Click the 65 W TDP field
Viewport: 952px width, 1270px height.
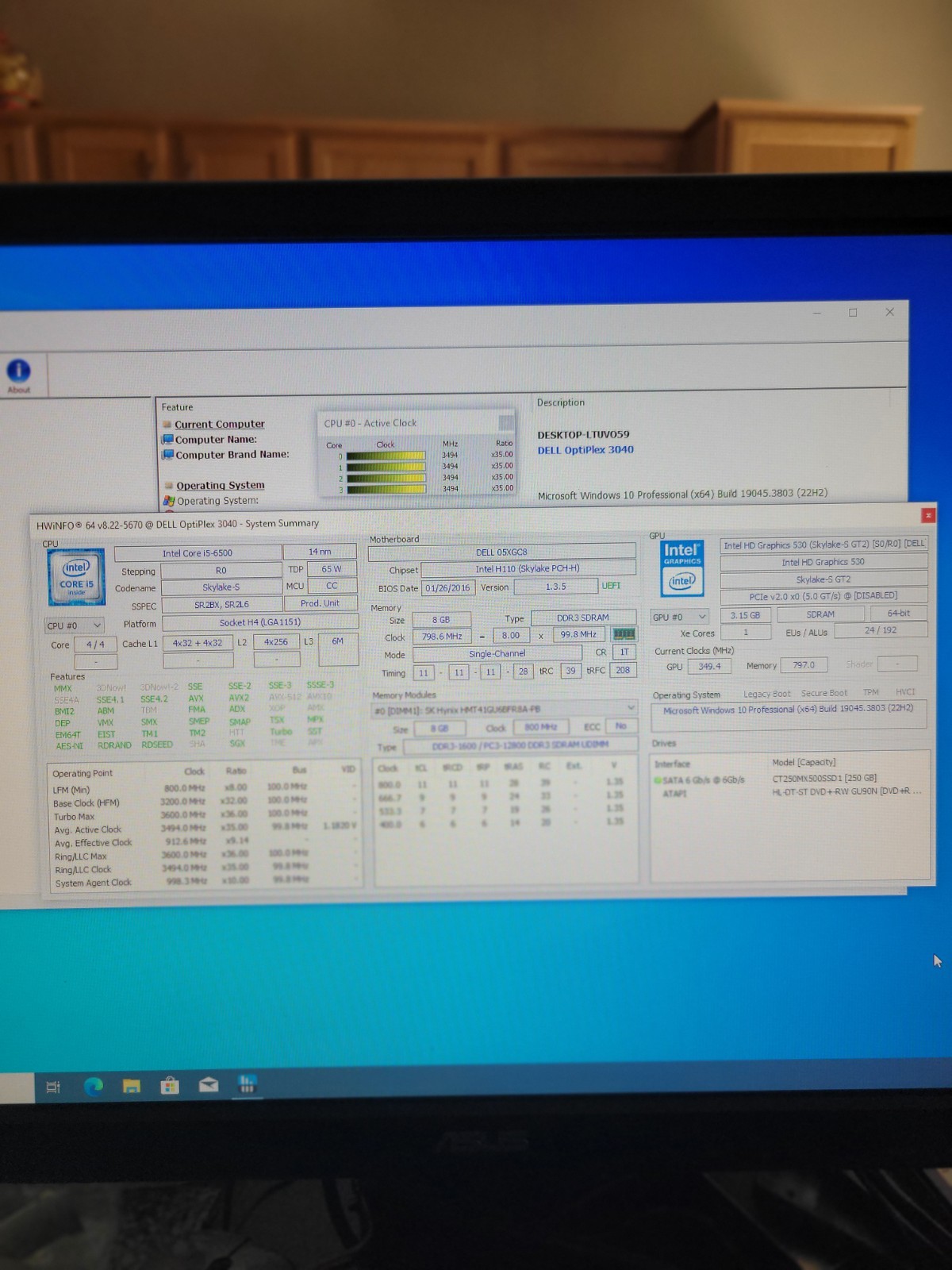332,569
